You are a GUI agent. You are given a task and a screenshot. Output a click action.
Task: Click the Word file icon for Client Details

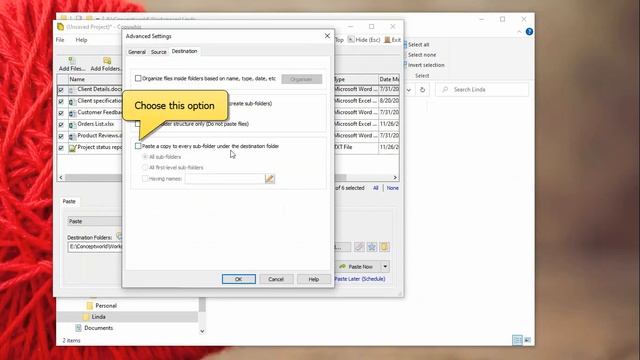[x=72, y=90]
